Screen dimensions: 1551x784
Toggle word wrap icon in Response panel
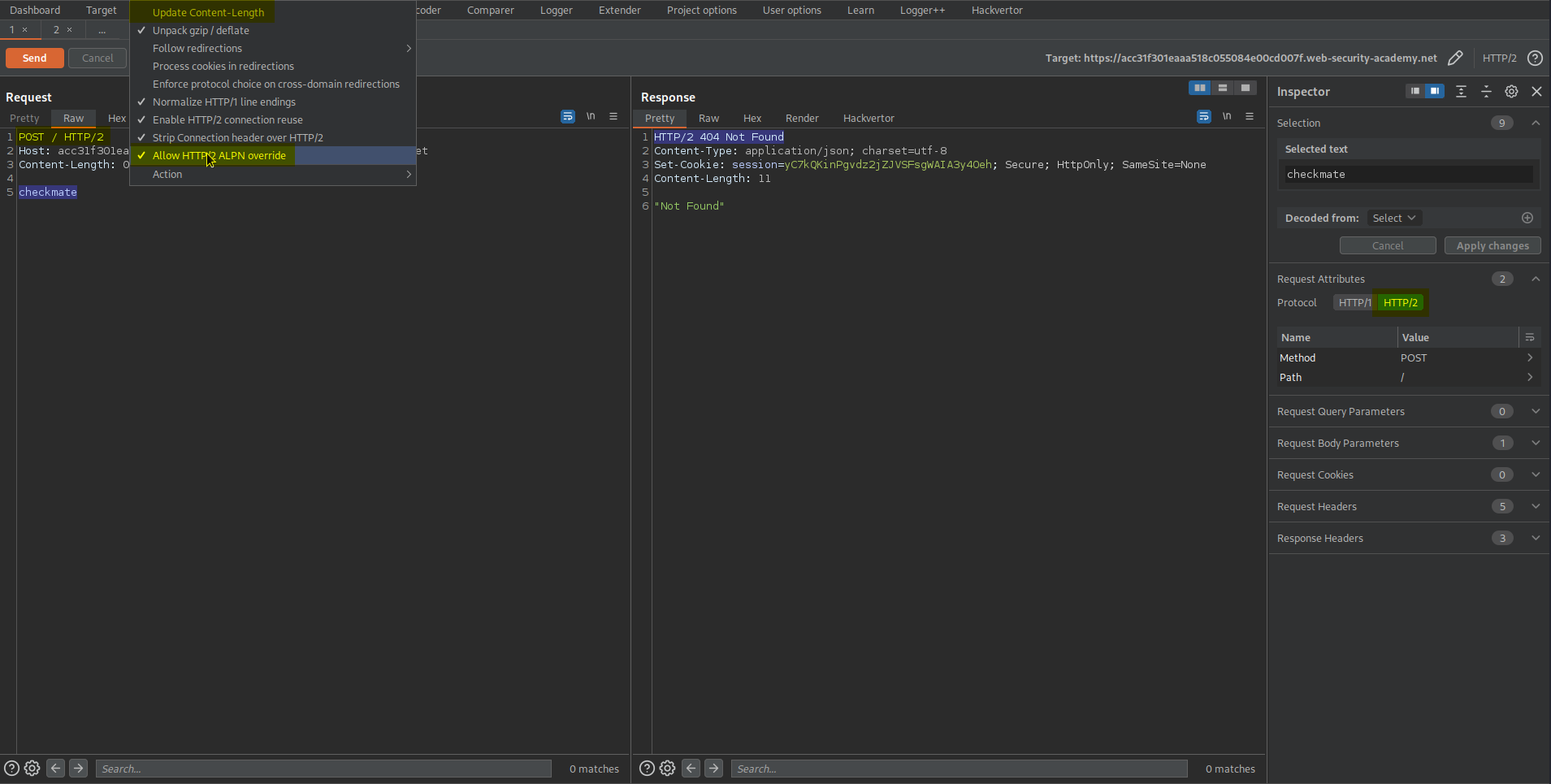1204,117
